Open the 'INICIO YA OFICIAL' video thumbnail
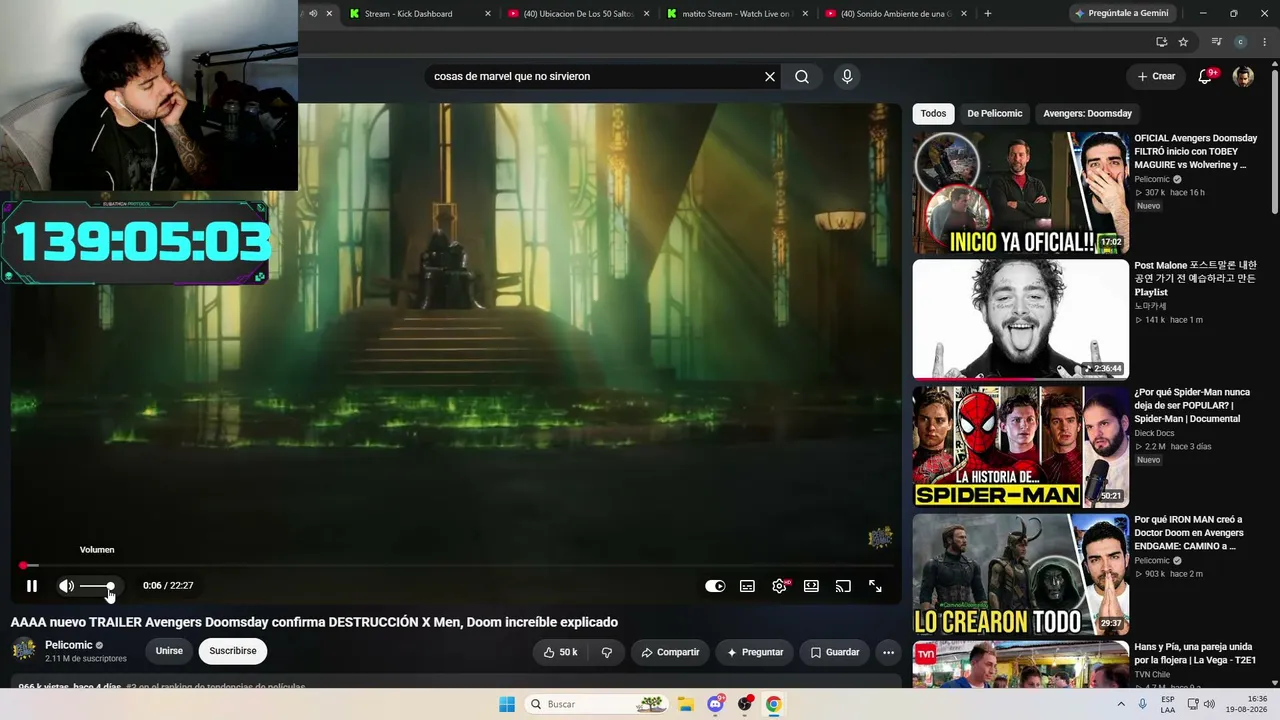The image size is (1280, 720). point(1020,193)
